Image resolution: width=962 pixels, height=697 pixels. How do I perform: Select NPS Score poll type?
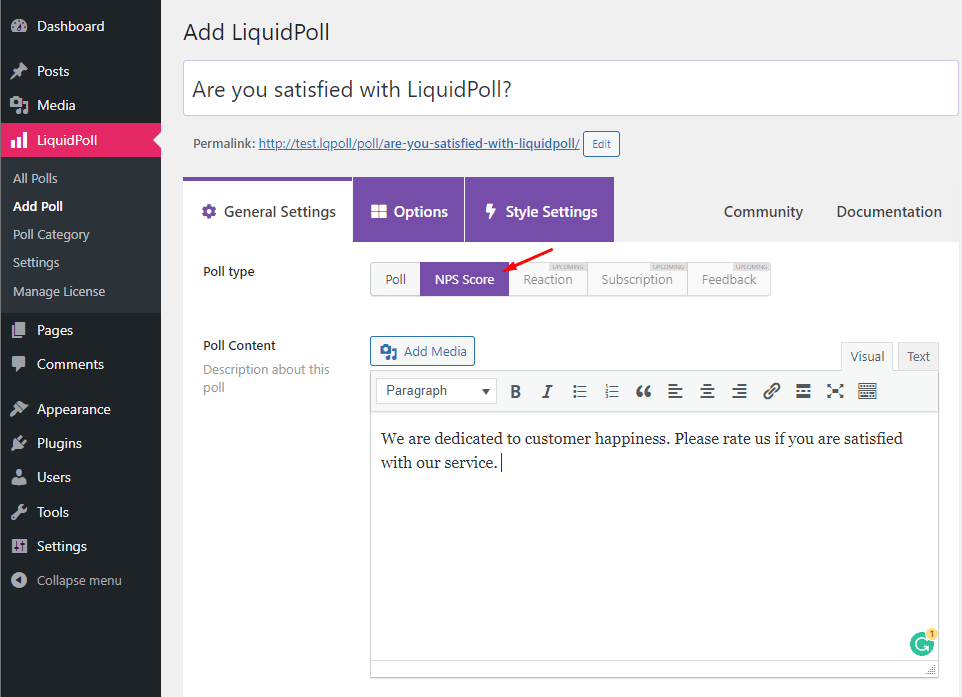[464, 279]
